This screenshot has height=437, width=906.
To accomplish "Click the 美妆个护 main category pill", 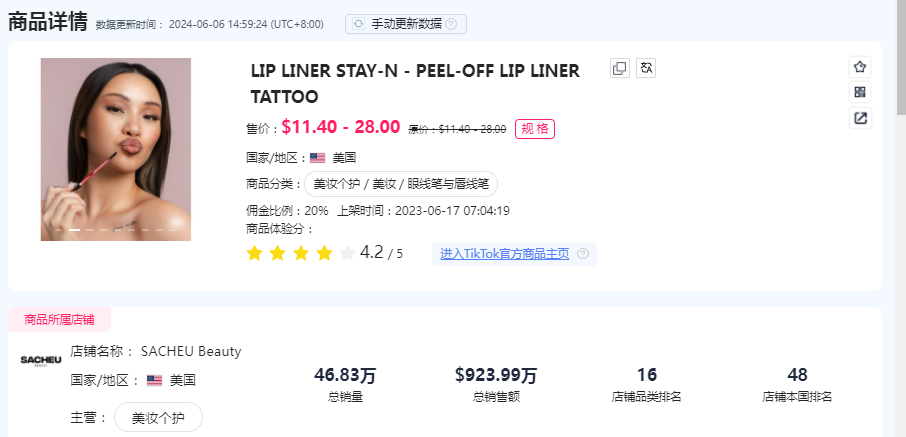I will (x=158, y=417).
